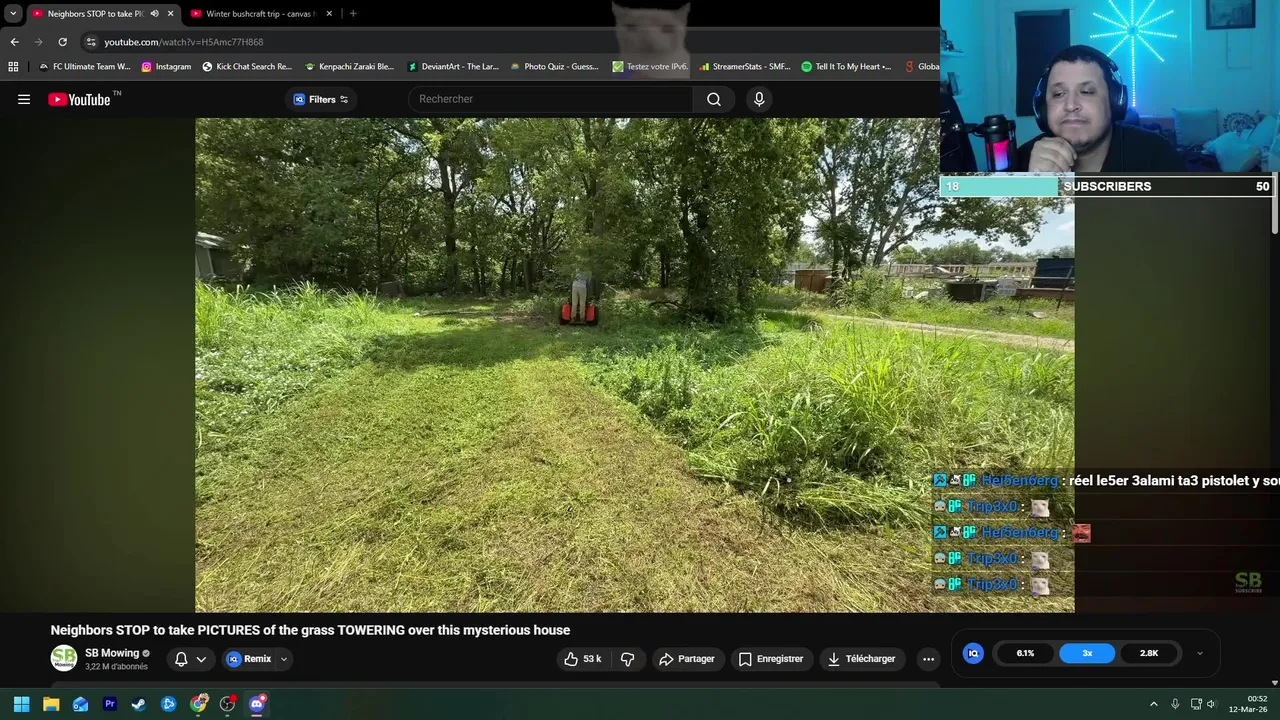1280x720 pixels.
Task: Close the Winter bushcraft trip tab
Action: tap(329, 13)
